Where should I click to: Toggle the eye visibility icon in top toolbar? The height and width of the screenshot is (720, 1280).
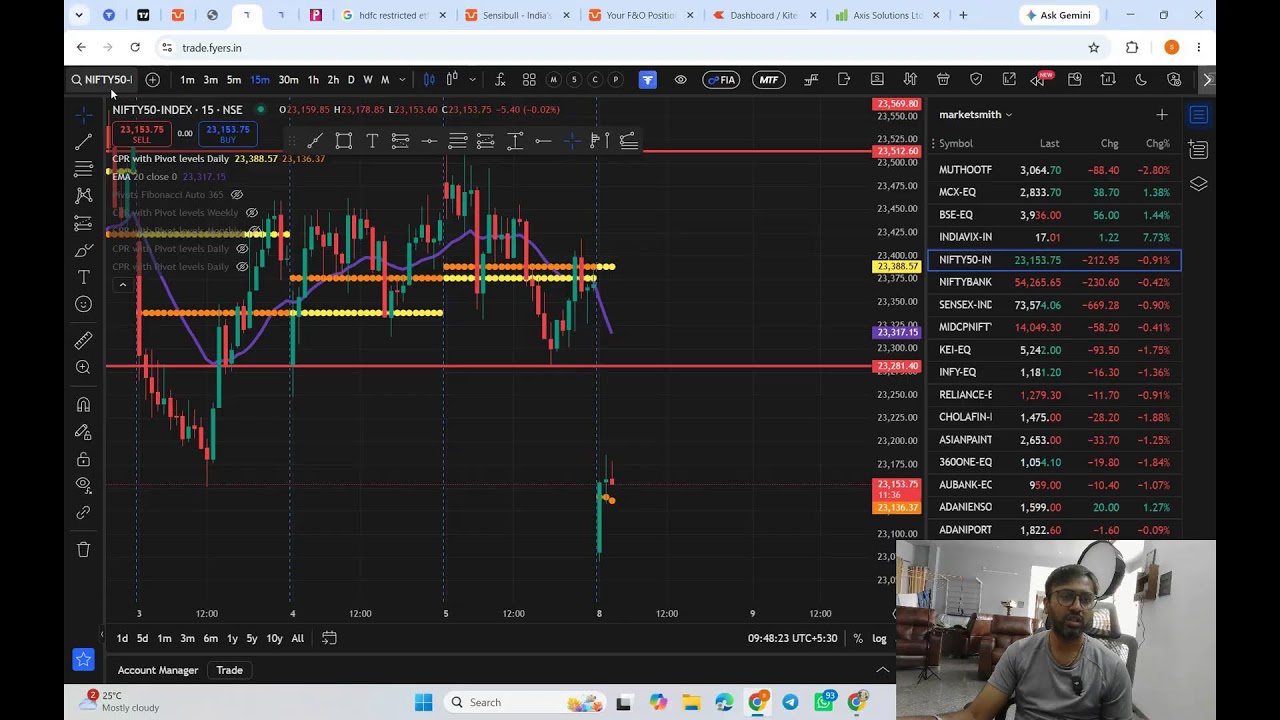pos(681,80)
